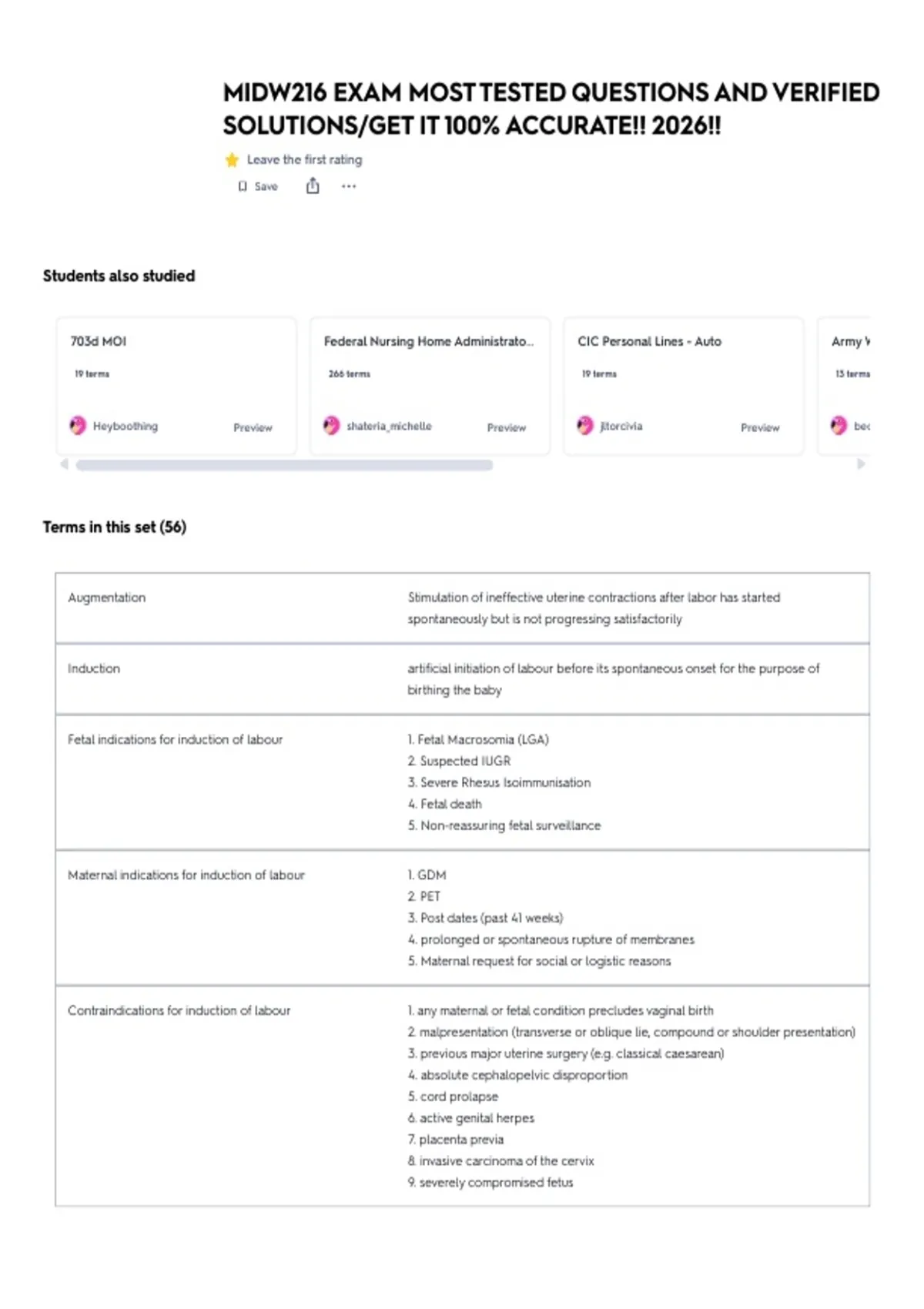Click Leave the first rating link
The image size is (924, 1309).
pos(304,160)
